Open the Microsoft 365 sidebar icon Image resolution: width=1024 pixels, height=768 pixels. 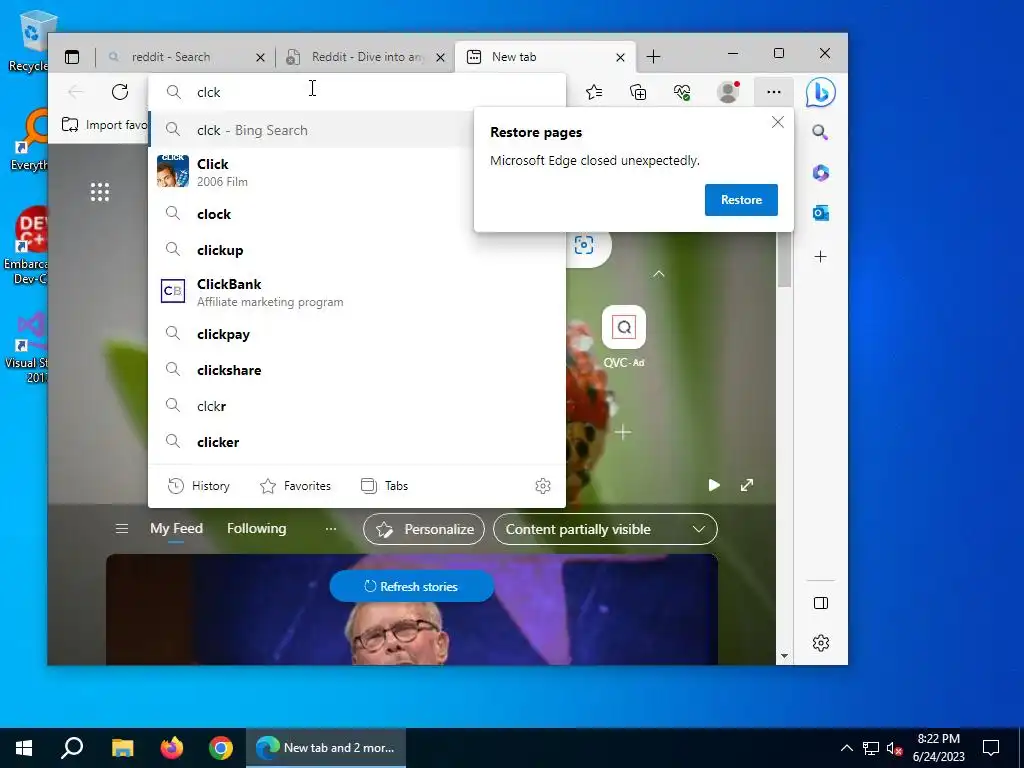[x=820, y=173]
